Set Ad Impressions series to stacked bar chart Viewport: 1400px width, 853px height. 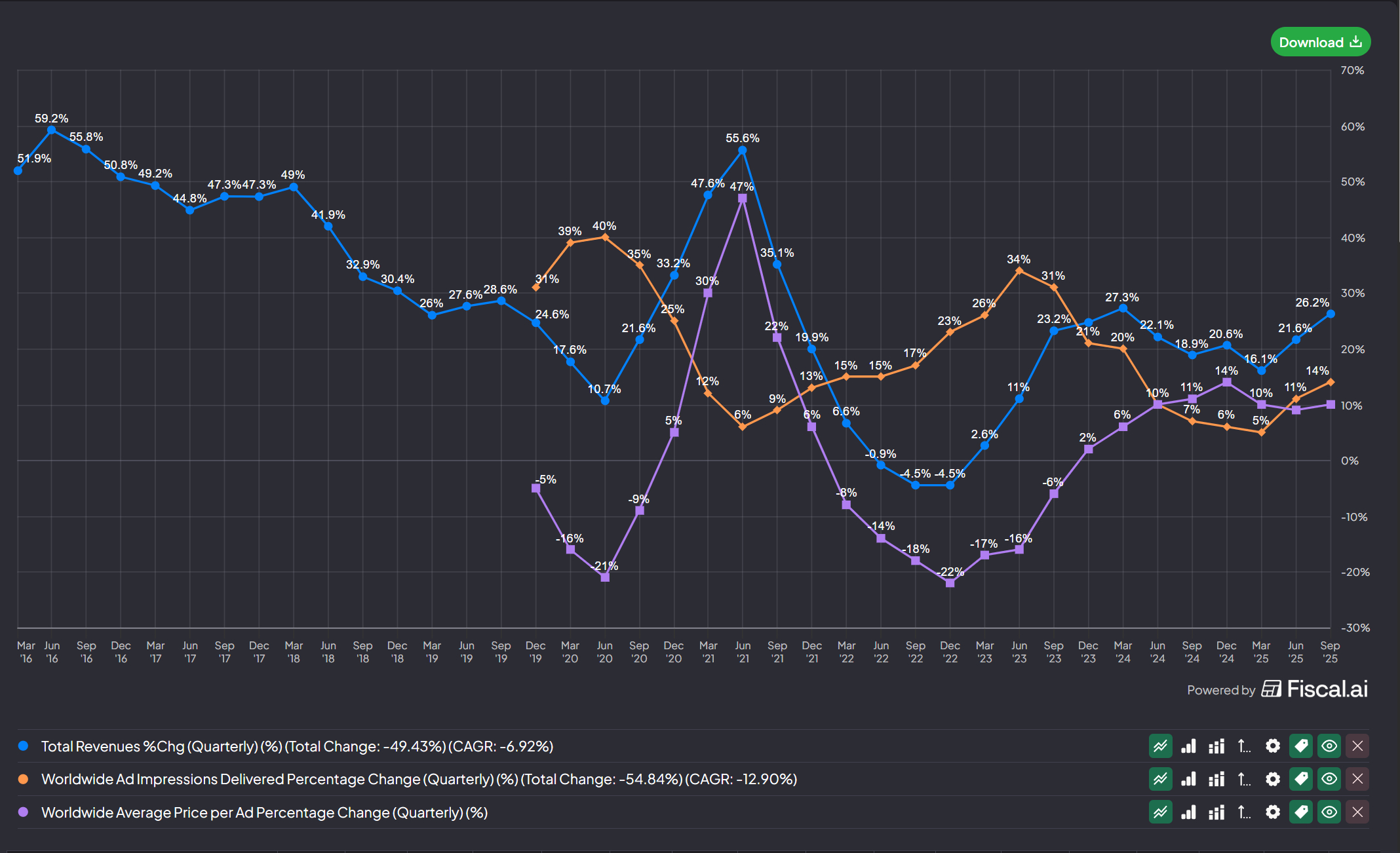click(x=1216, y=779)
